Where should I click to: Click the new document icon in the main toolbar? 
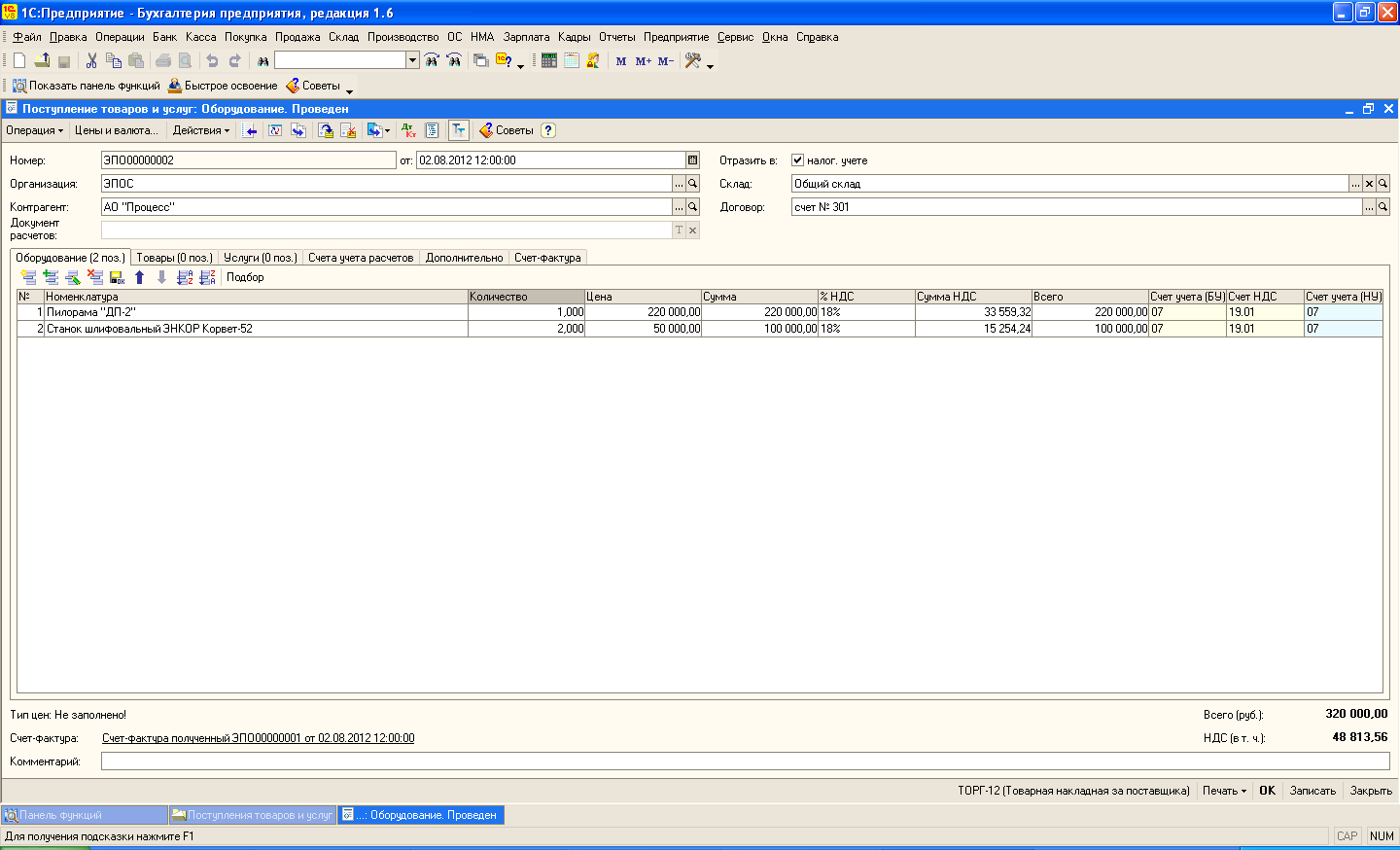coord(19,60)
